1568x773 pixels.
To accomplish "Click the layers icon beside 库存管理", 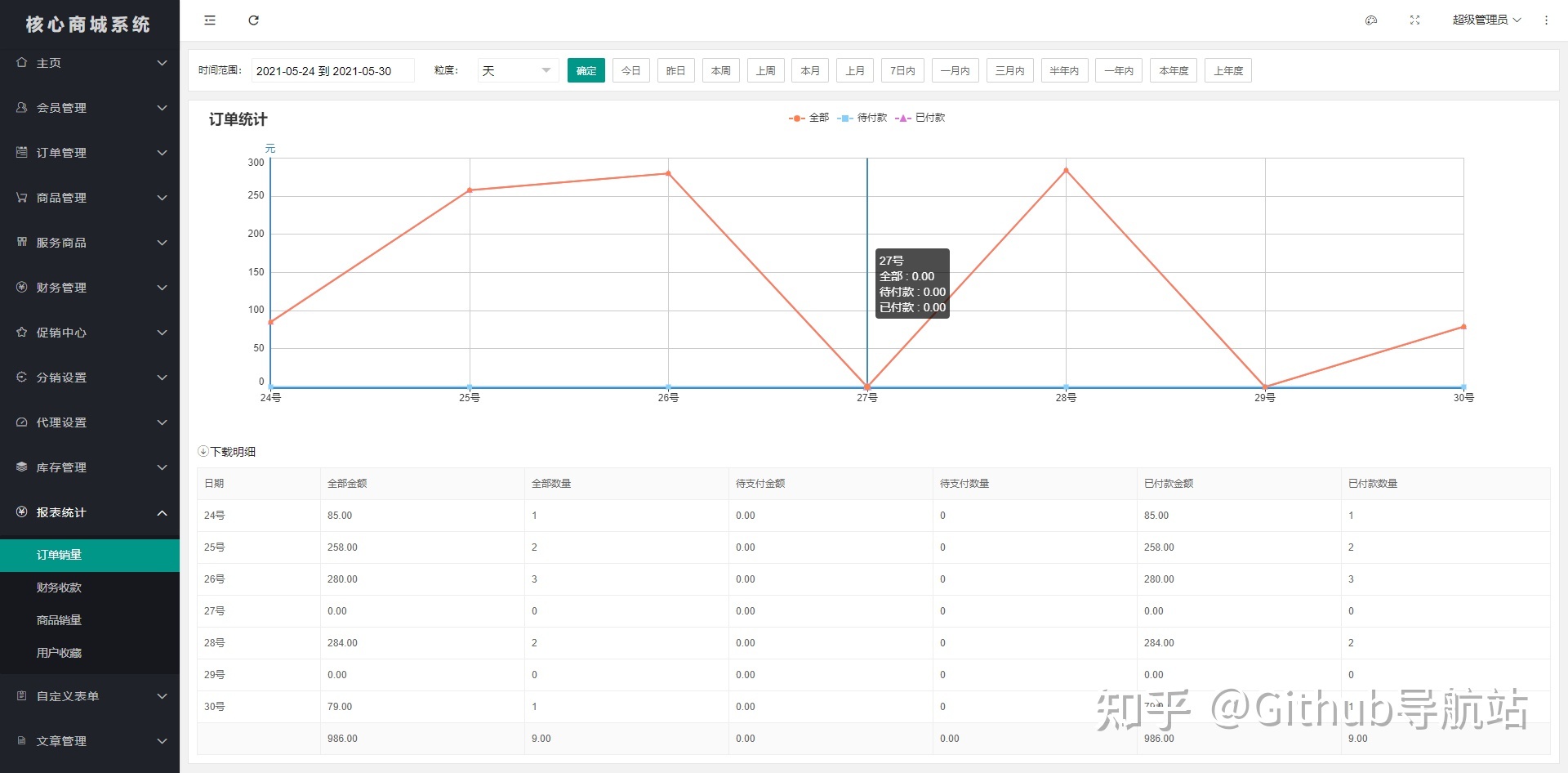I will pyautogui.click(x=22, y=467).
